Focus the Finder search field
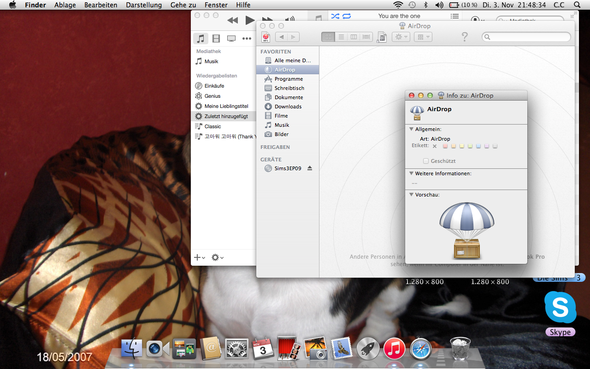Viewport: 590px width, 369px height. 526,37
